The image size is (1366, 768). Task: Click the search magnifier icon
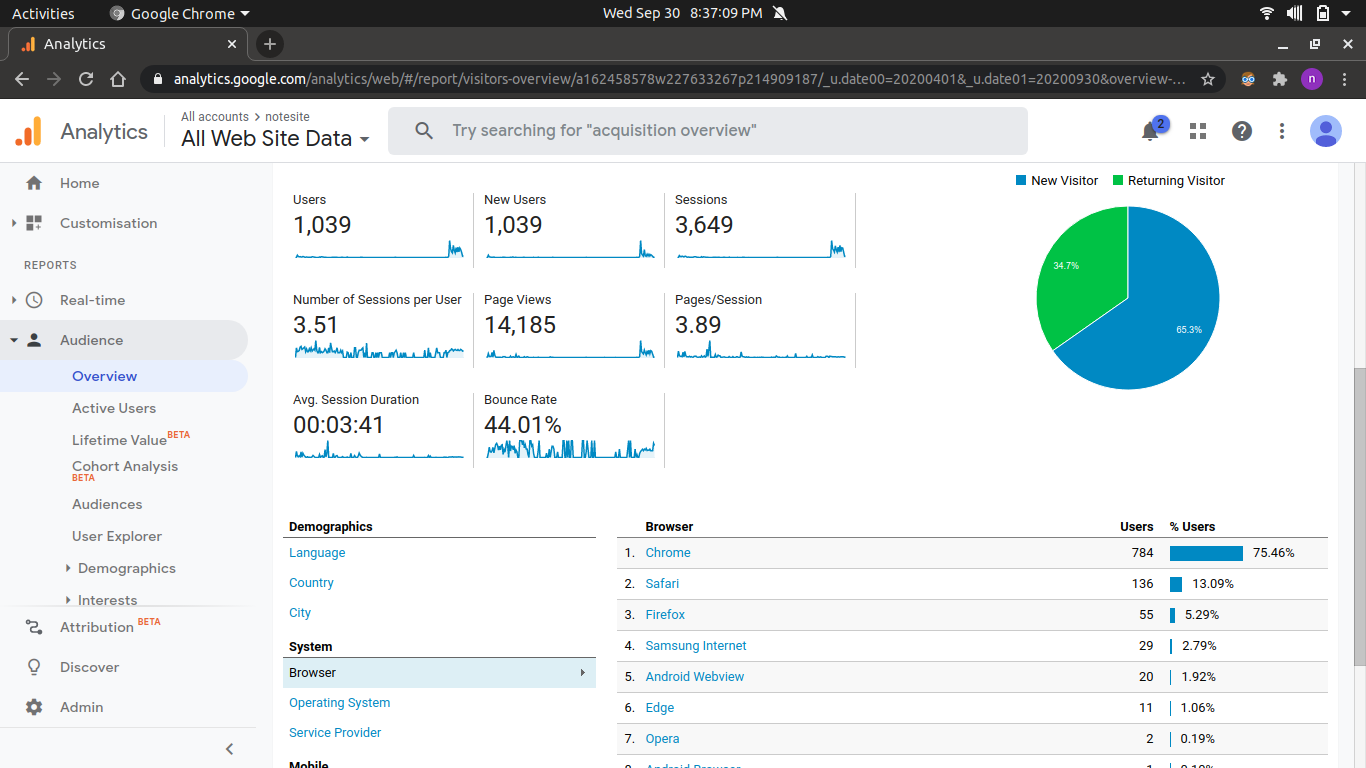point(424,131)
